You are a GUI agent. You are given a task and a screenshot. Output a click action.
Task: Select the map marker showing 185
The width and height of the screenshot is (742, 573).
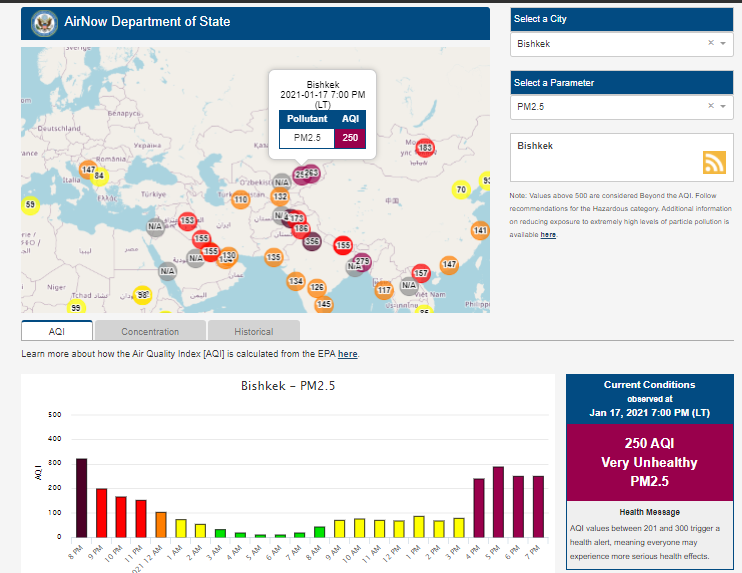pyautogui.click(x=425, y=148)
